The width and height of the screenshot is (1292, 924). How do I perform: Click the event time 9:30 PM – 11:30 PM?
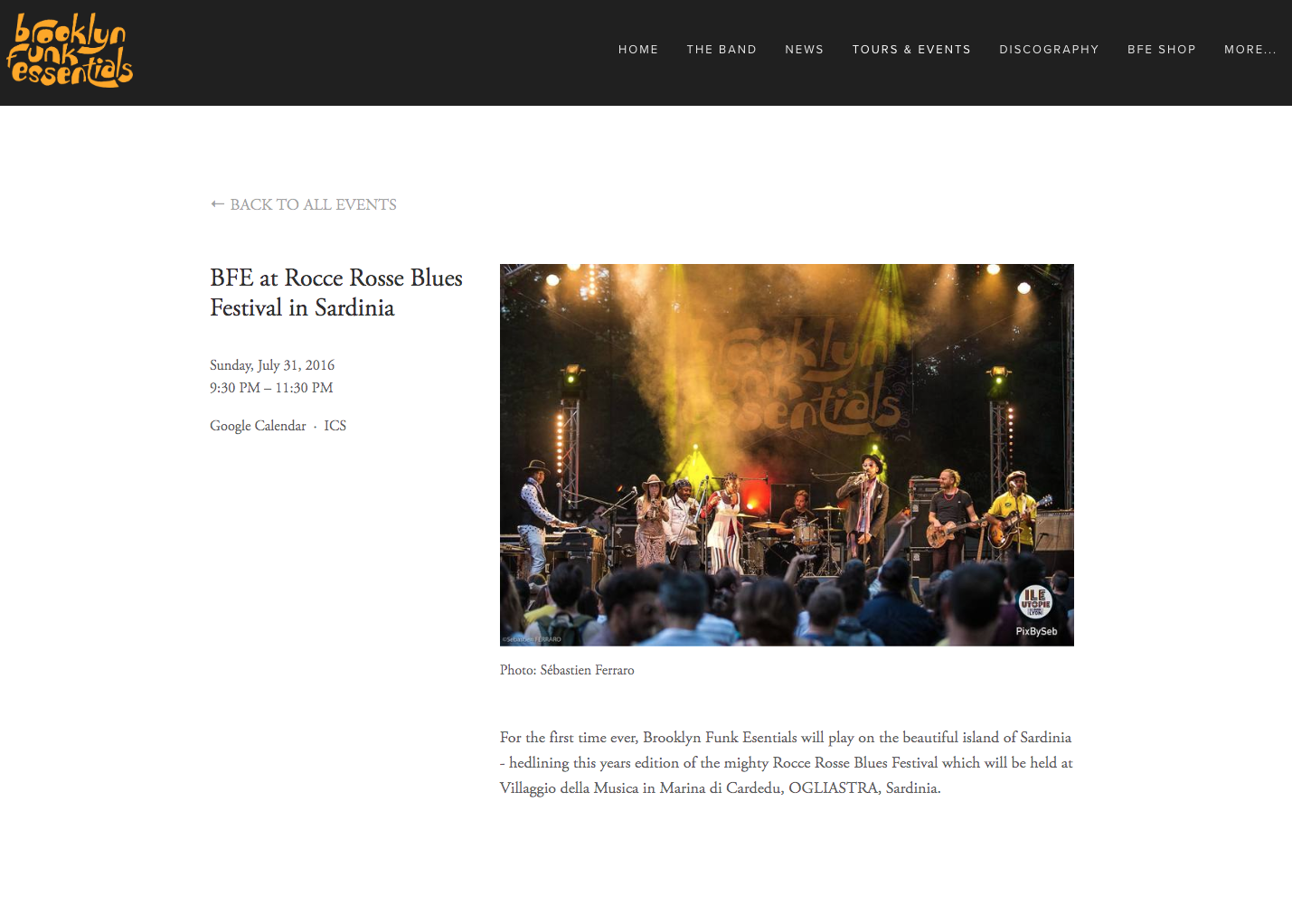(271, 388)
